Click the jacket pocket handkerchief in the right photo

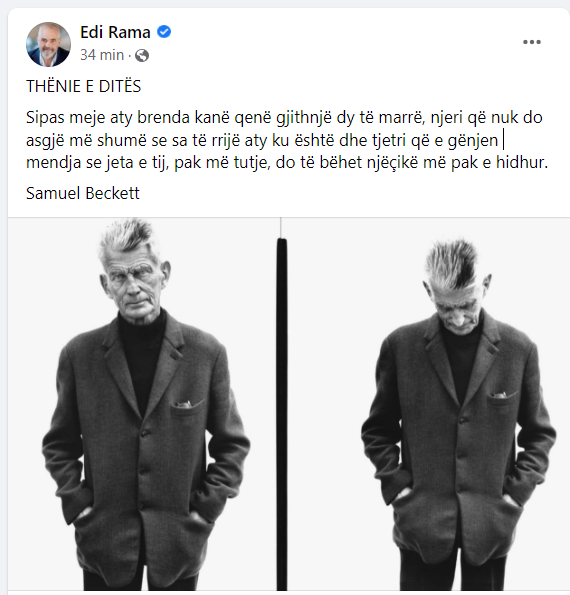tap(499, 395)
